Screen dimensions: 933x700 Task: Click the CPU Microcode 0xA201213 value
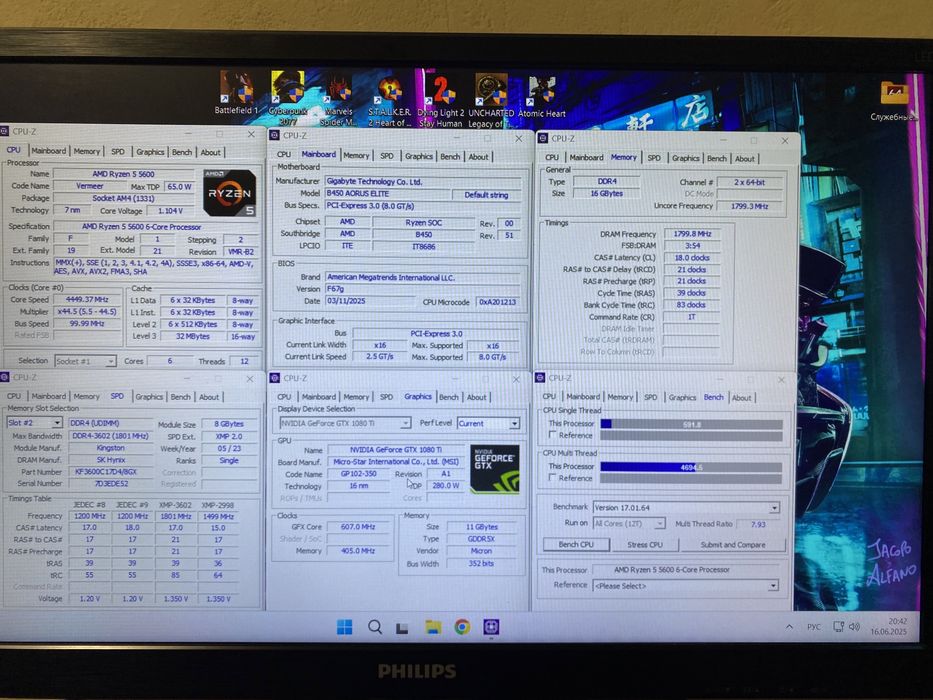point(497,302)
